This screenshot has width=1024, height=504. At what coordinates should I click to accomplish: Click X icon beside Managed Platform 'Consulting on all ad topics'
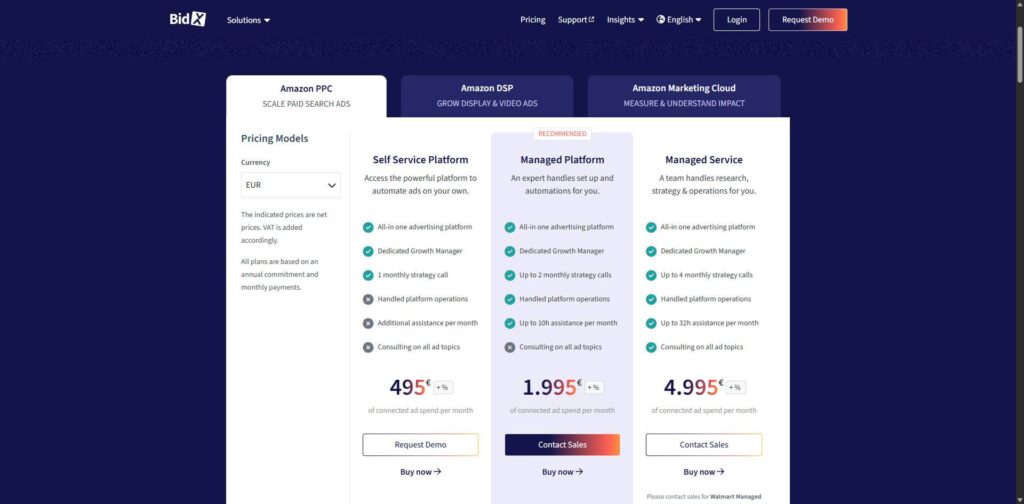pos(510,347)
